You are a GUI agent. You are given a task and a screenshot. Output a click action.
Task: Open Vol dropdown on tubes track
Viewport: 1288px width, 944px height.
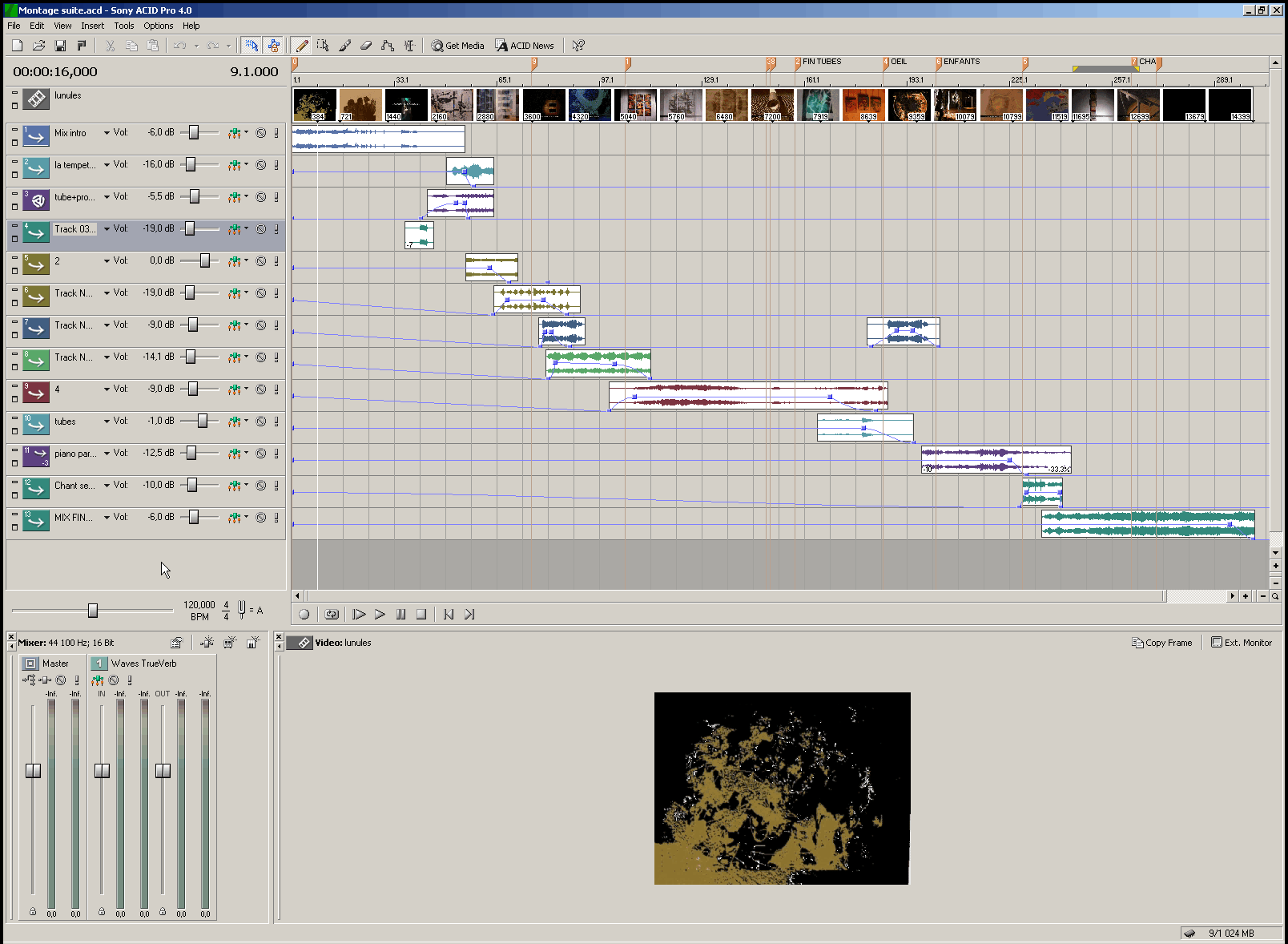107,422
